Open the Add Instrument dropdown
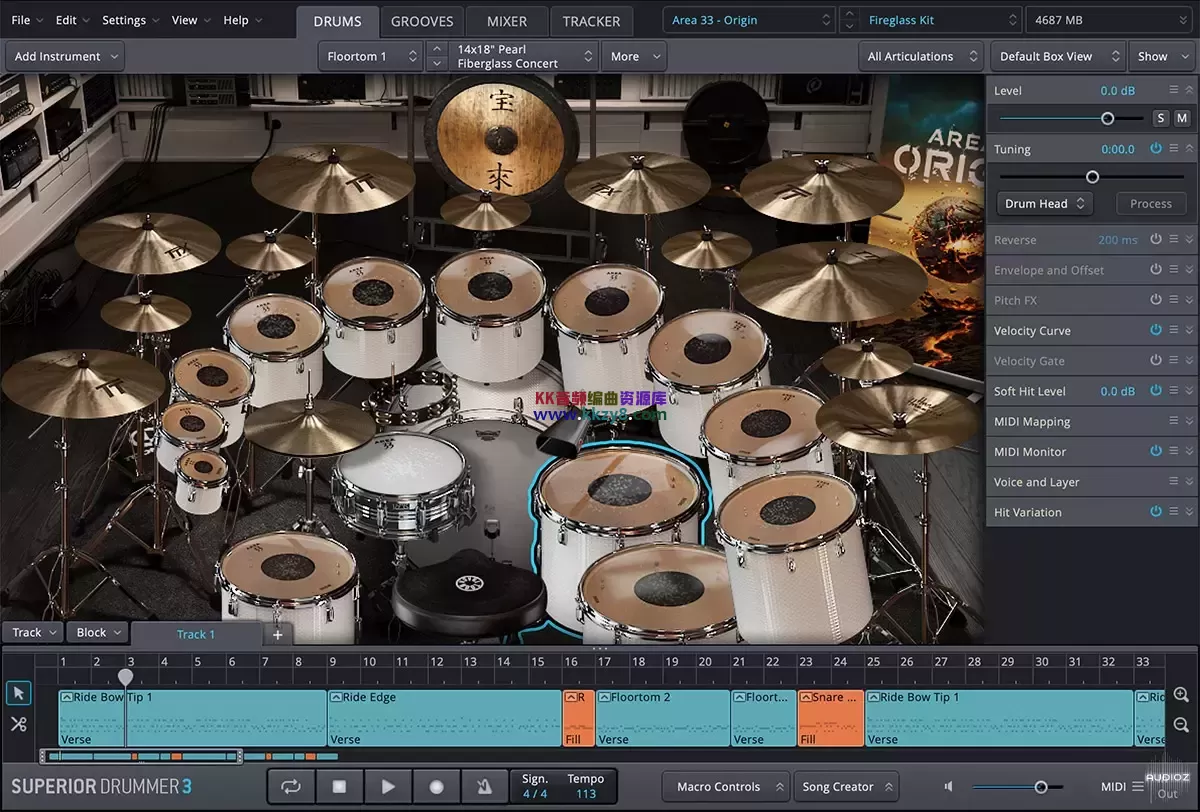Image resolution: width=1200 pixels, height=812 pixels. point(65,56)
